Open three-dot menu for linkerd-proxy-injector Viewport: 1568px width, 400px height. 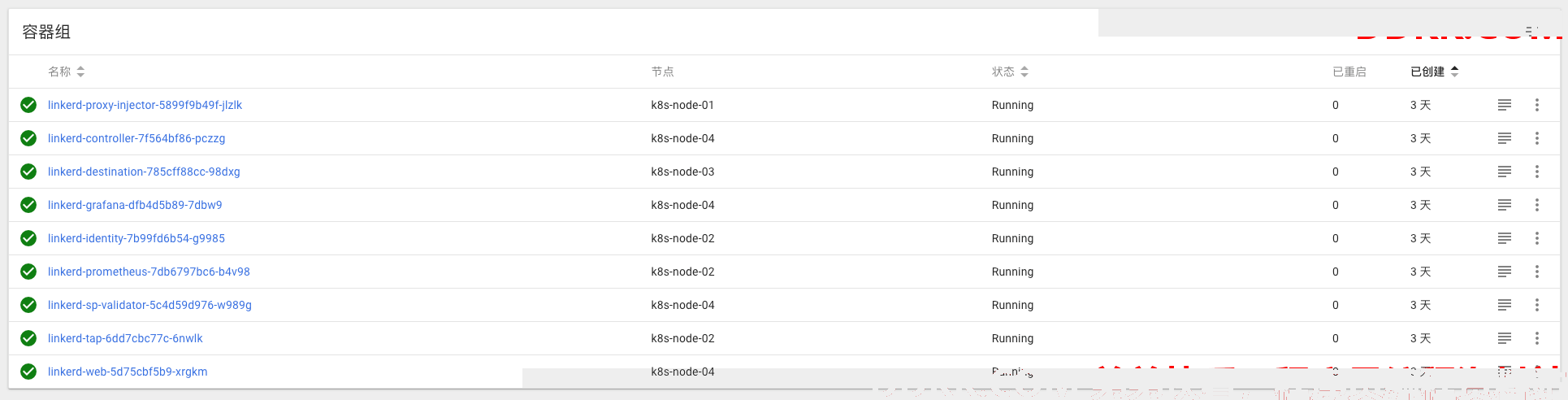click(x=1537, y=105)
